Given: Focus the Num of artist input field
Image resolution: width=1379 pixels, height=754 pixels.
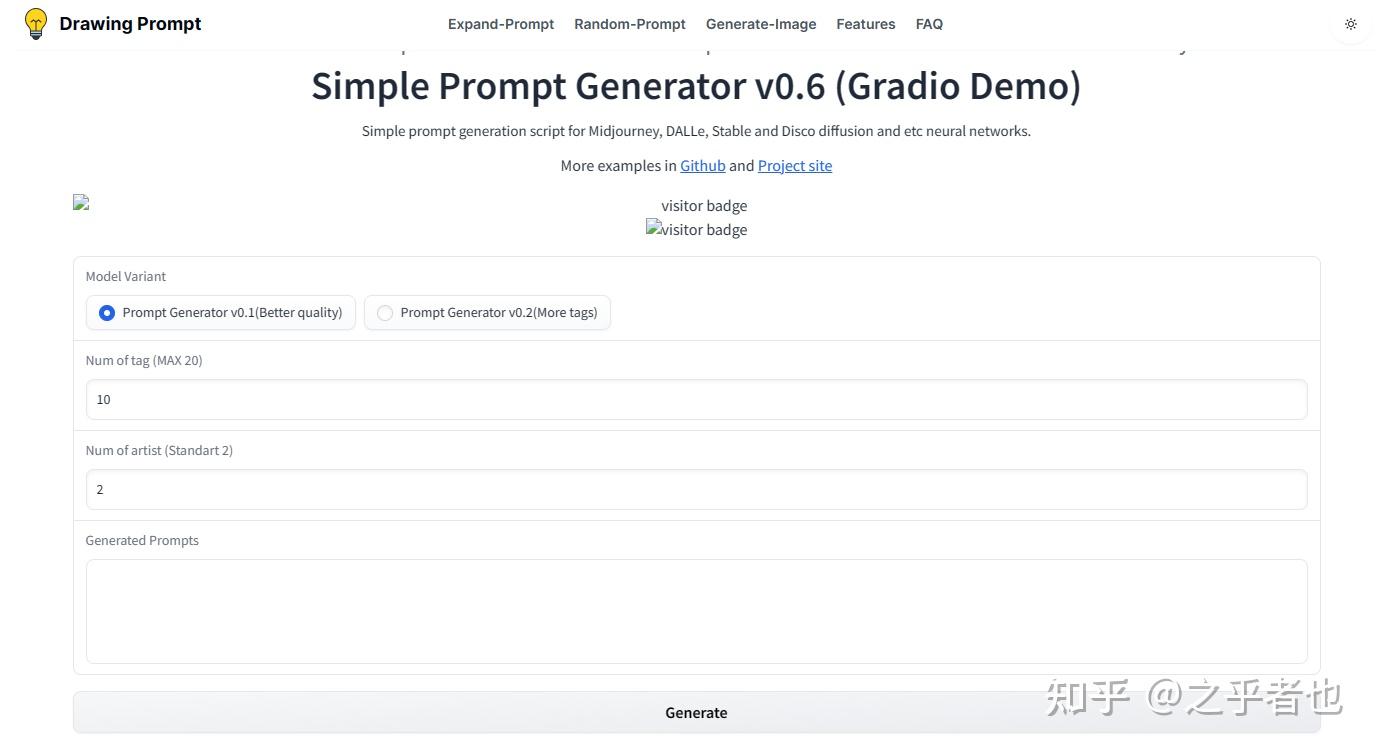Looking at the screenshot, I should pos(696,489).
